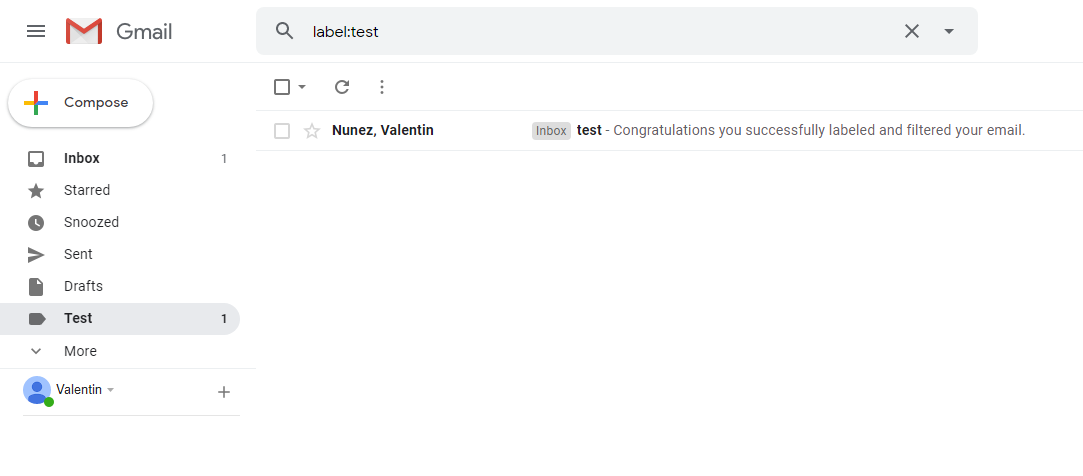Open the three-dot More options menu

point(382,87)
